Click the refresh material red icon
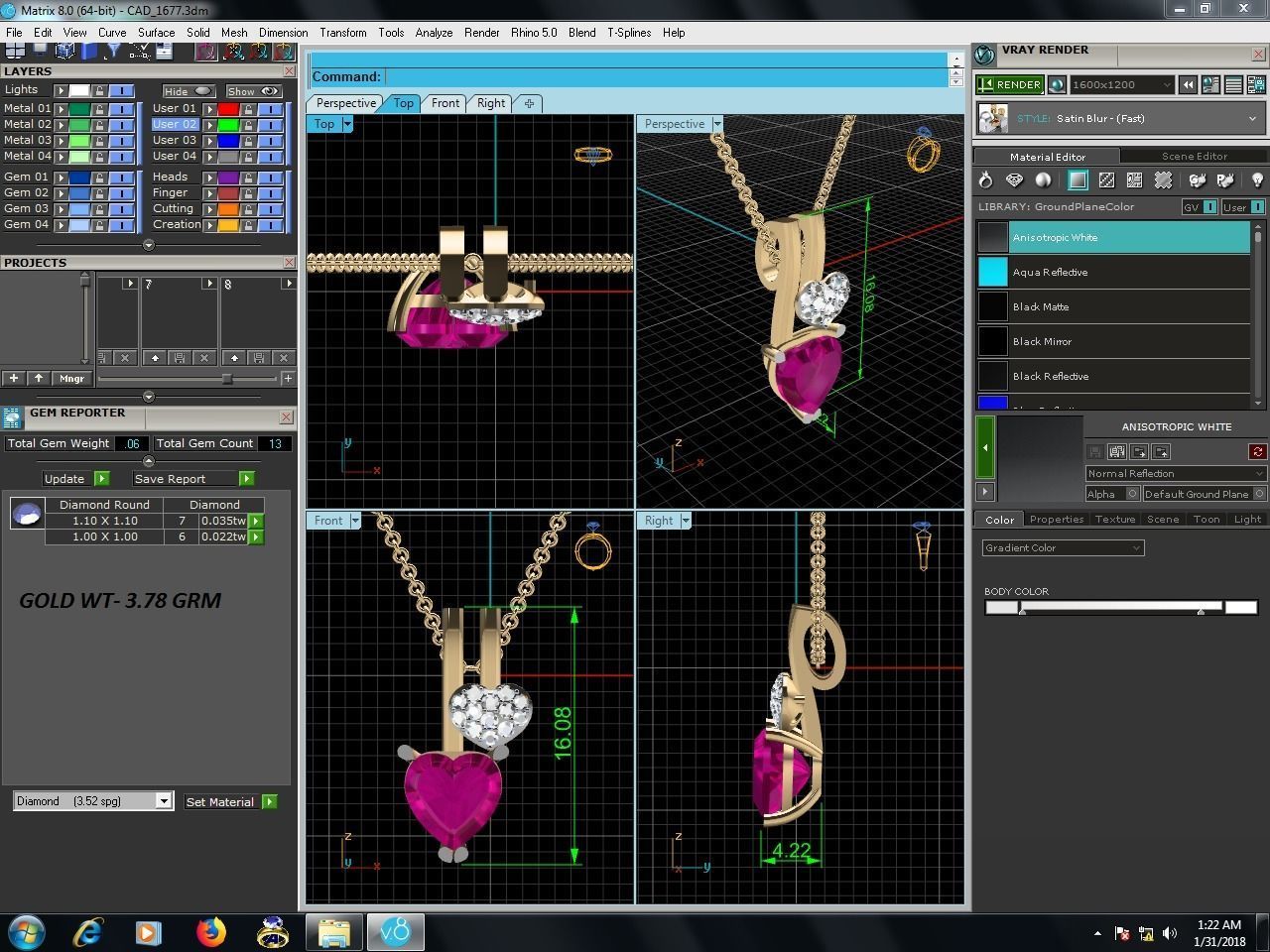1270x952 pixels. click(x=1257, y=451)
